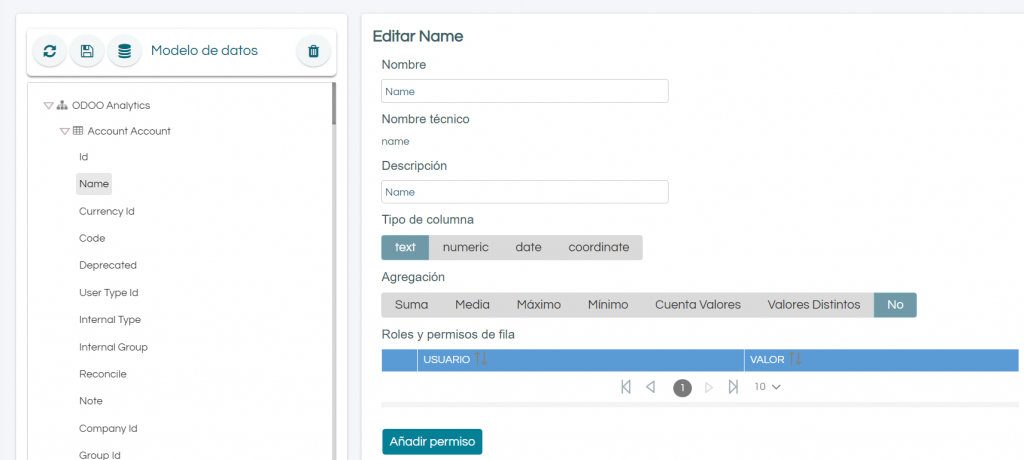This screenshot has width=1024, height=460.
Task: Open rows per page dropdown showing 10
Action: (x=767, y=387)
